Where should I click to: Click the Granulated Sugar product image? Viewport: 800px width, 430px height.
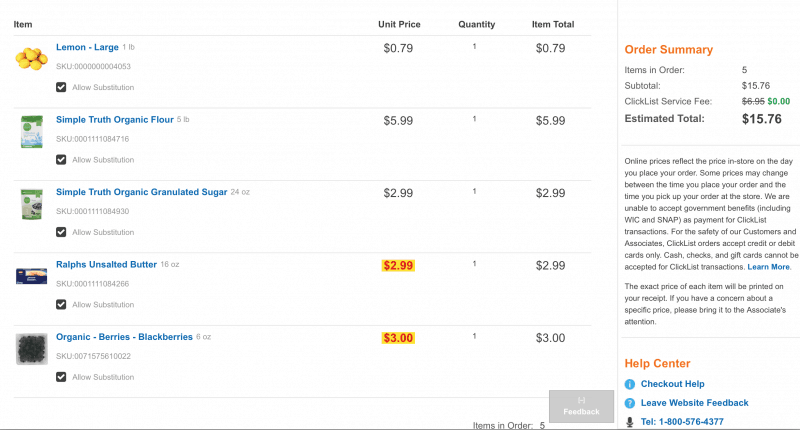[x=32, y=204]
